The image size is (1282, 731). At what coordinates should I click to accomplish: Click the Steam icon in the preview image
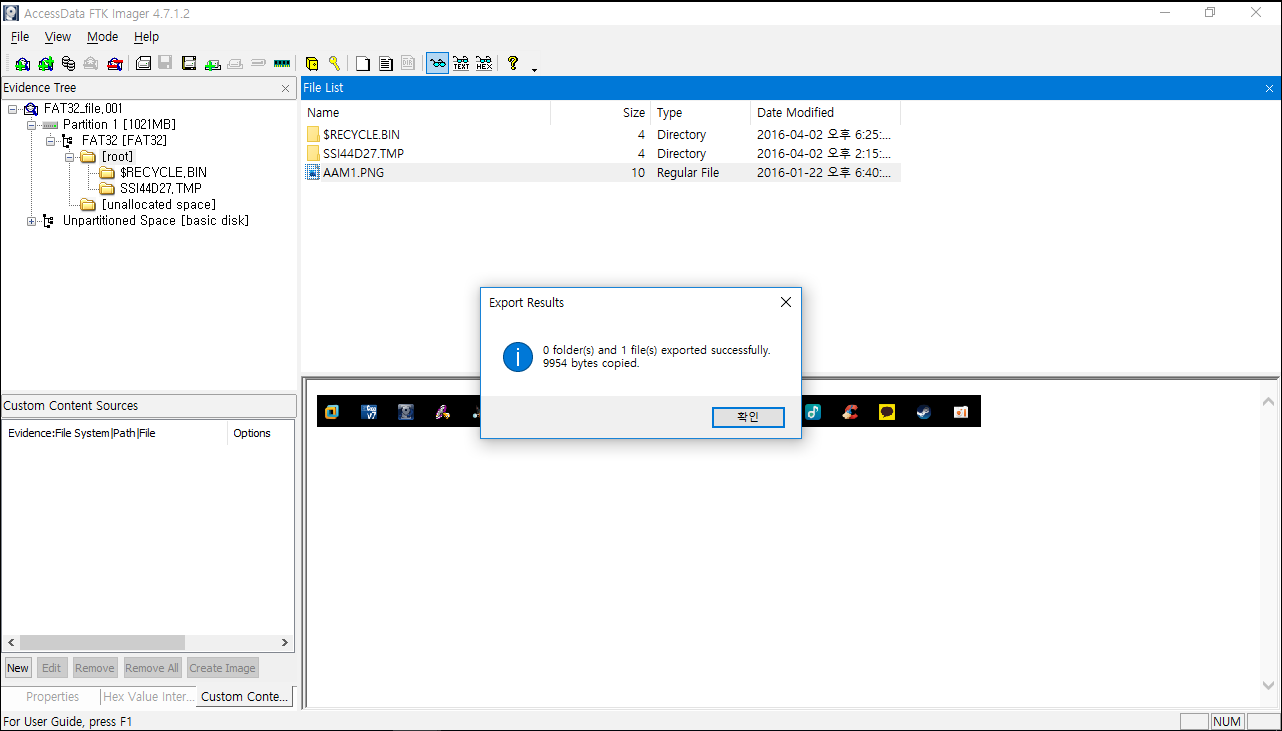tap(924, 411)
